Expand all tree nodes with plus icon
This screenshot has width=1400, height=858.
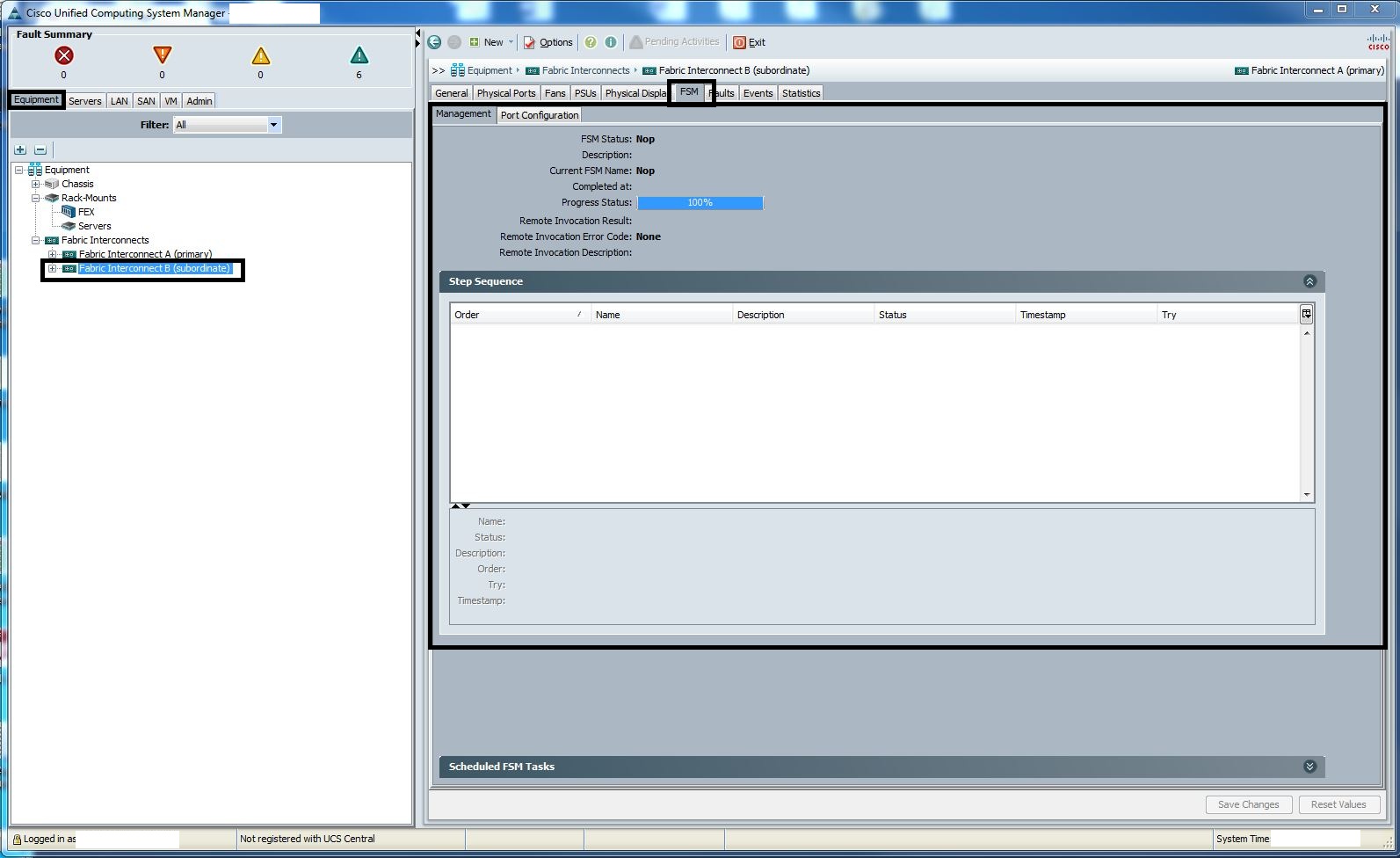[20, 150]
